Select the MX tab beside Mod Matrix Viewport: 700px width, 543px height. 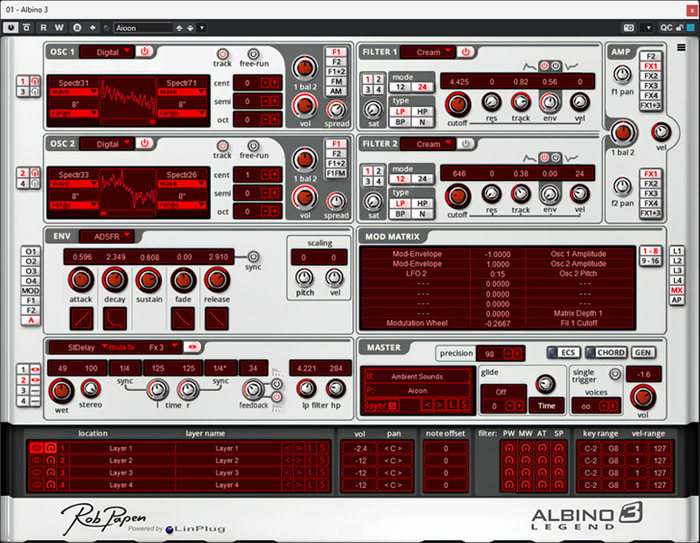677,290
